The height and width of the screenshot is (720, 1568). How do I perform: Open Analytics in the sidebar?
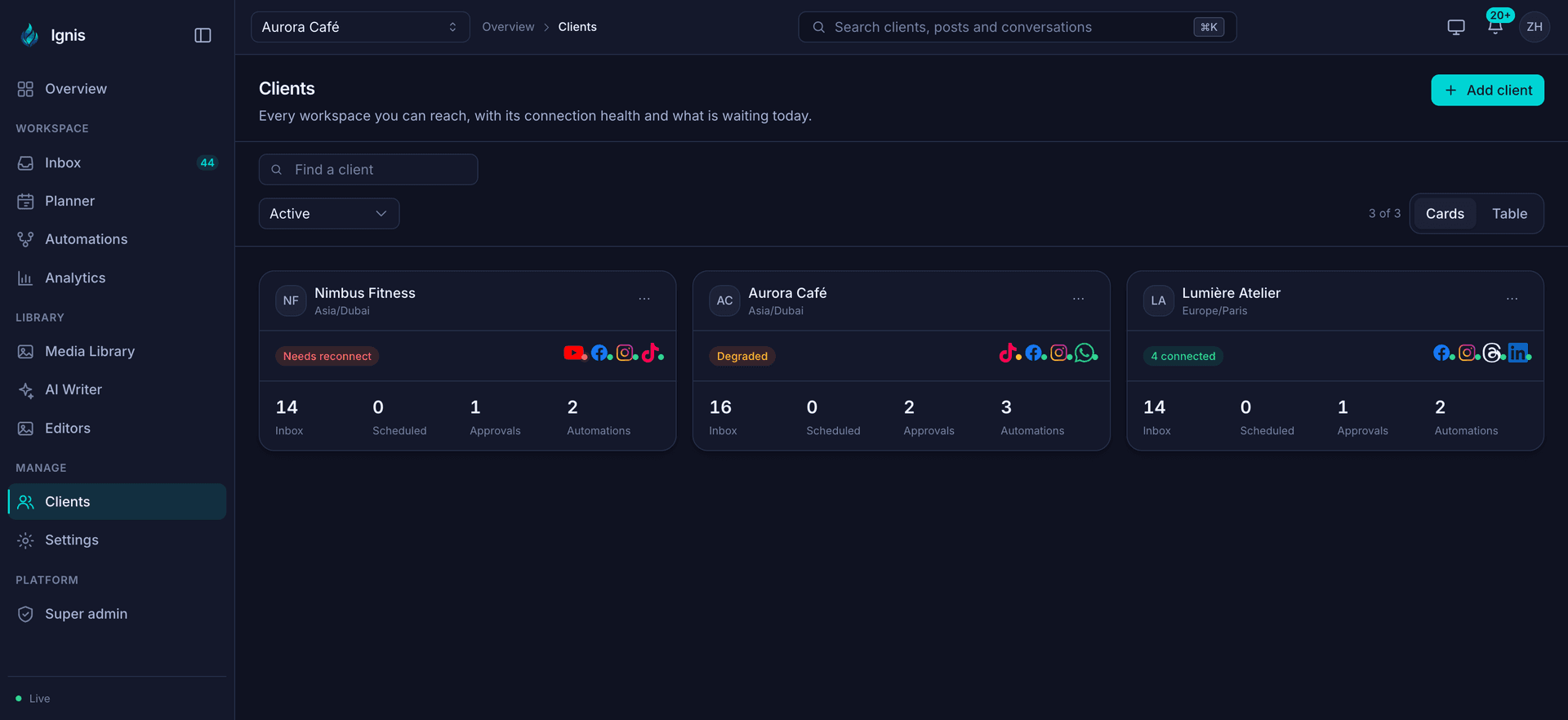click(117, 278)
